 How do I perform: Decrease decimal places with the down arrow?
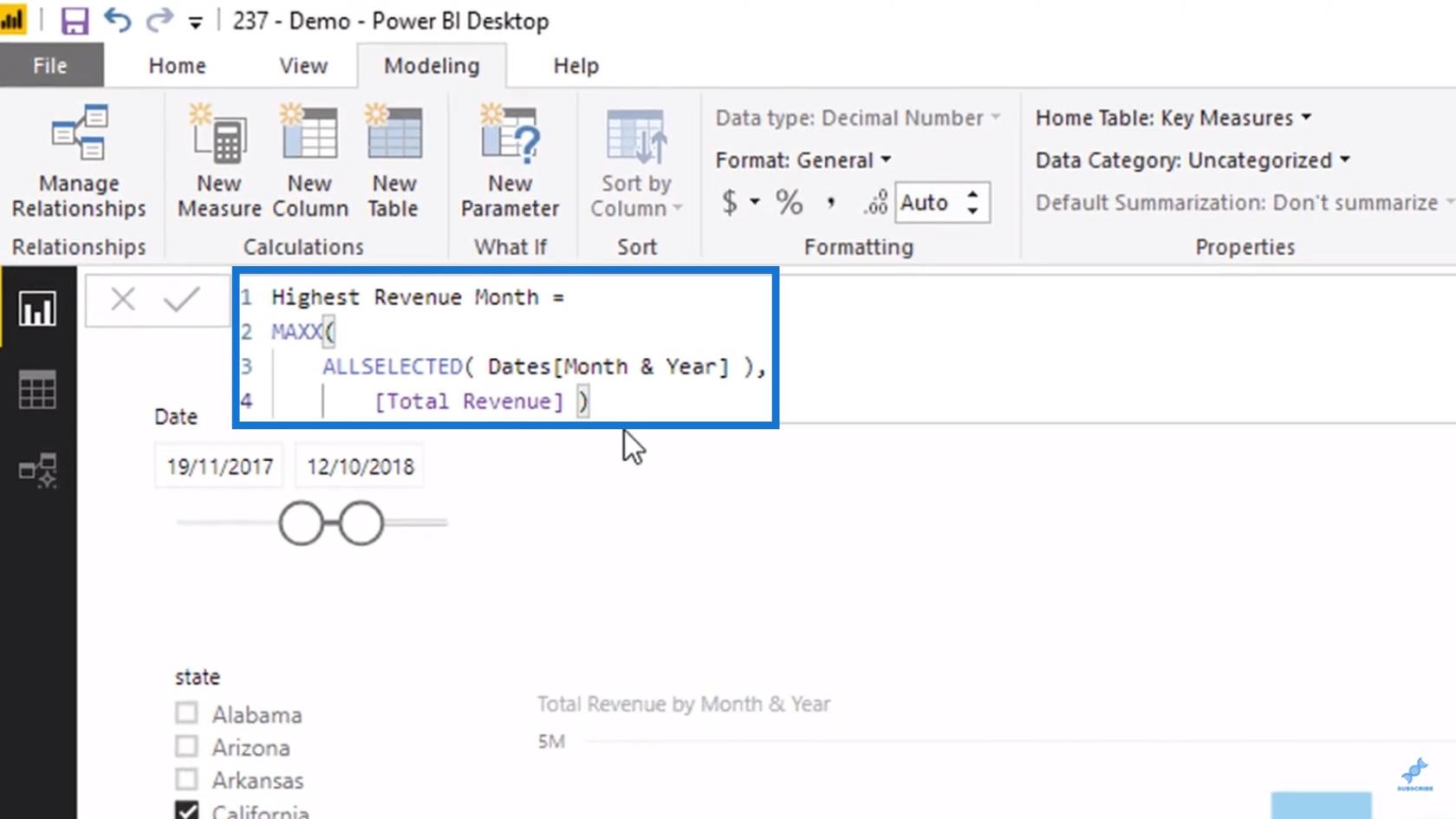point(973,211)
